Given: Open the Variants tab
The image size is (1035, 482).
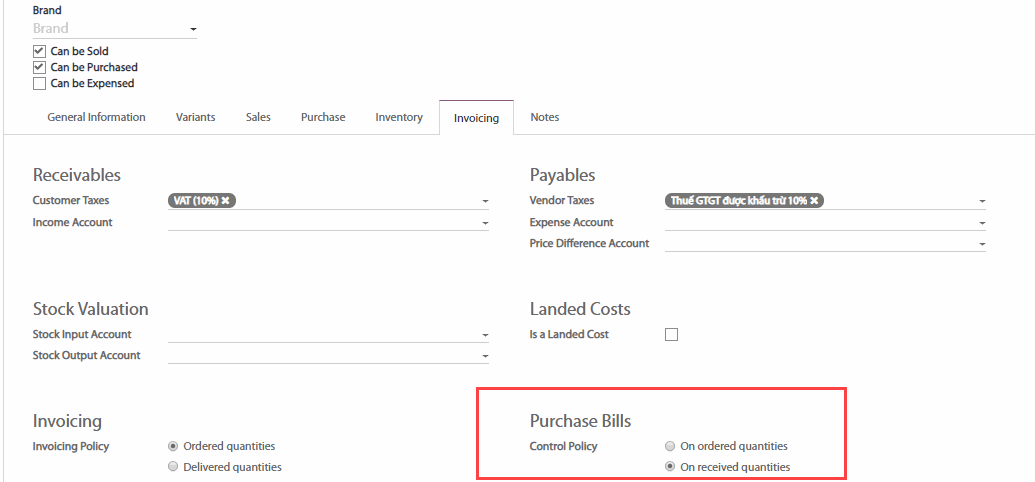Looking at the screenshot, I should click(x=195, y=117).
